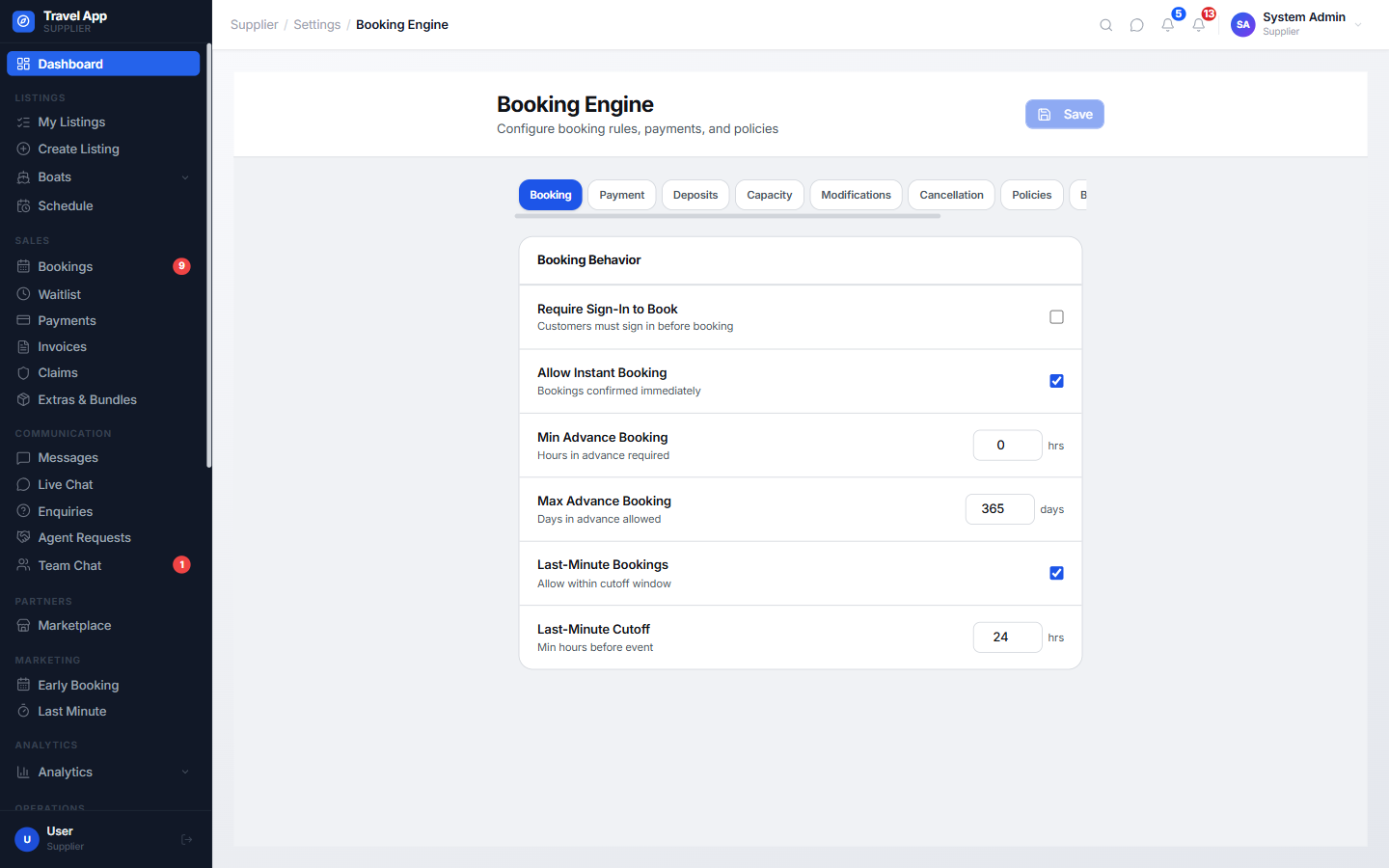The image size is (1389, 868).
Task: Open Bookings with 9 badge
Action: [103, 267]
